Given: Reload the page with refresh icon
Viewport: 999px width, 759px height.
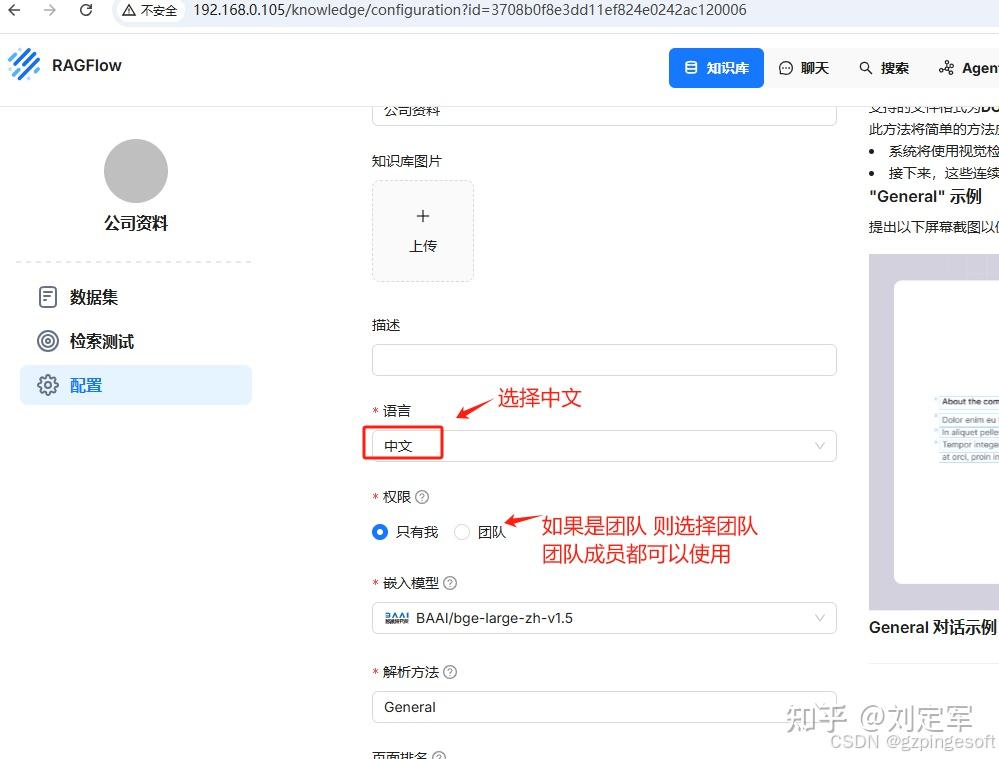Looking at the screenshot, I should click(x=86, y=10).
